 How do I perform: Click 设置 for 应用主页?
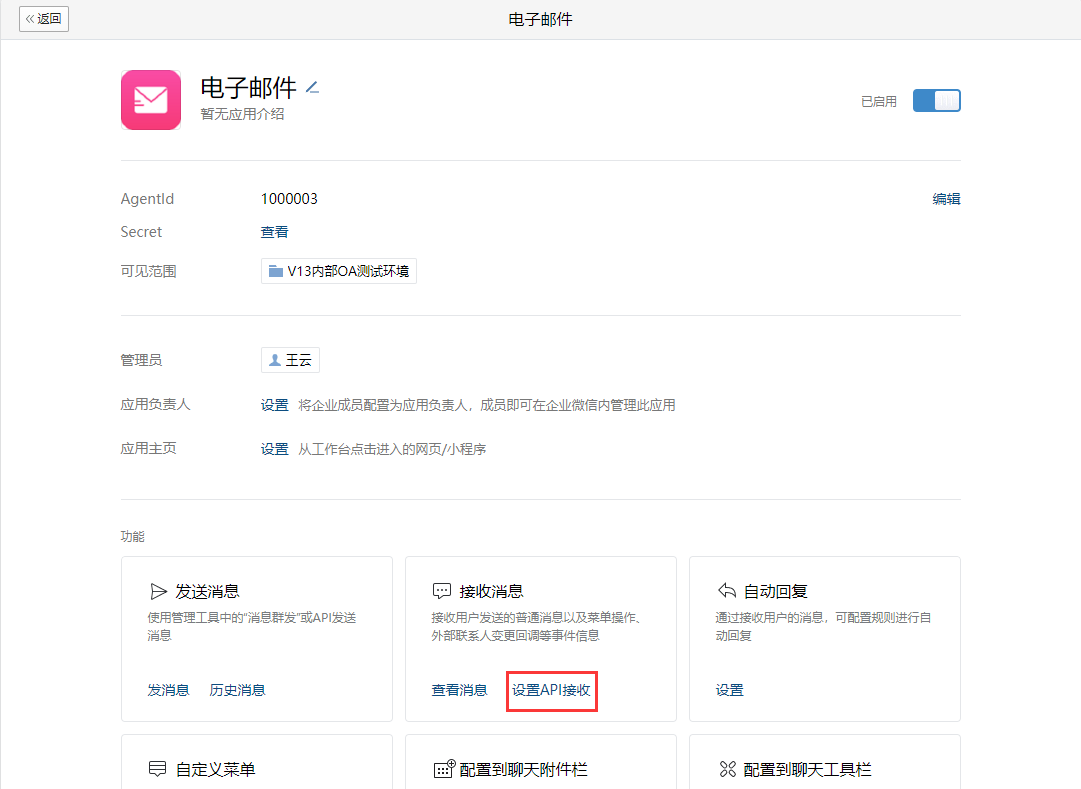tap(274, 449)
